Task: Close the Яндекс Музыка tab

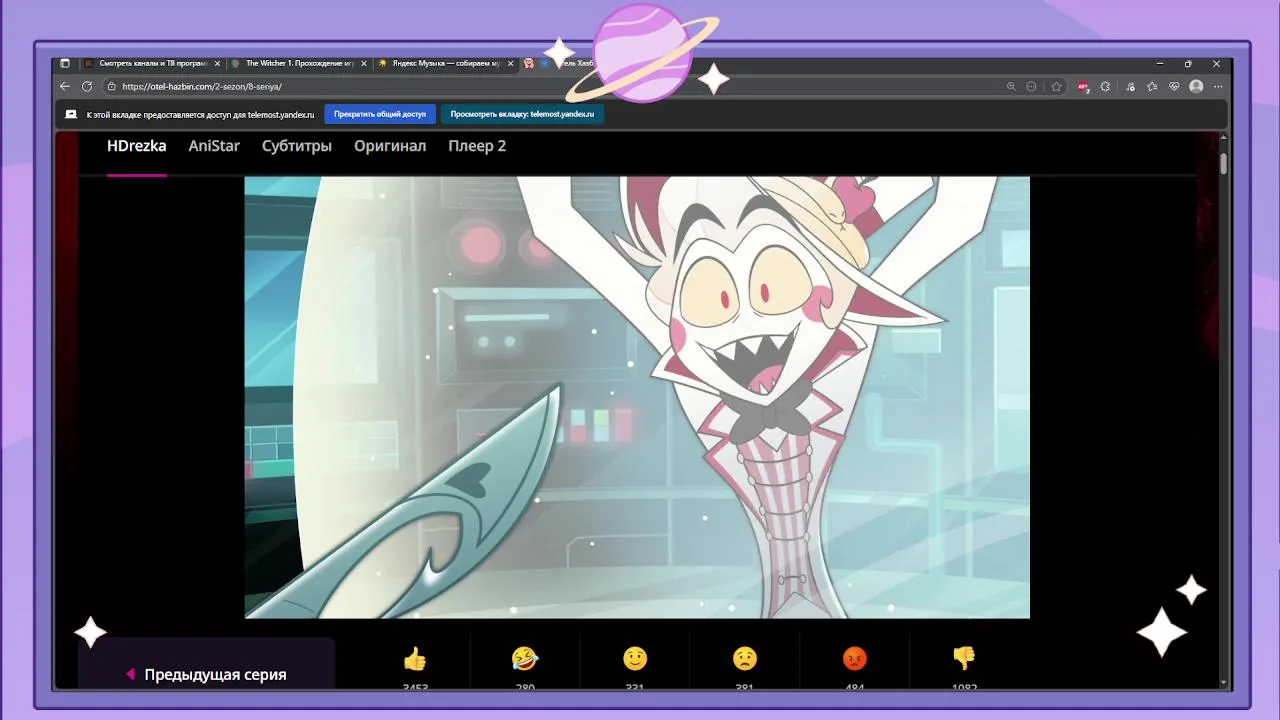Action: [511, 63]
